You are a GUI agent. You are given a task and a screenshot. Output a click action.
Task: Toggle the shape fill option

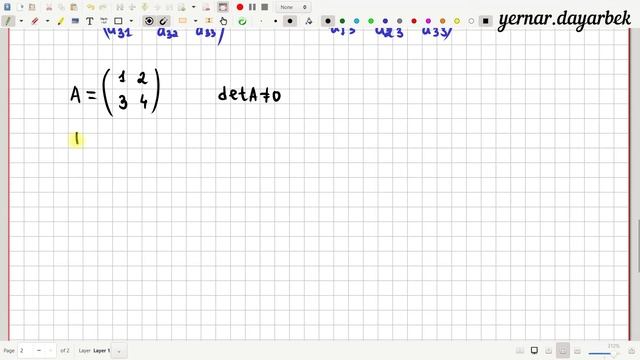(309, 21)
